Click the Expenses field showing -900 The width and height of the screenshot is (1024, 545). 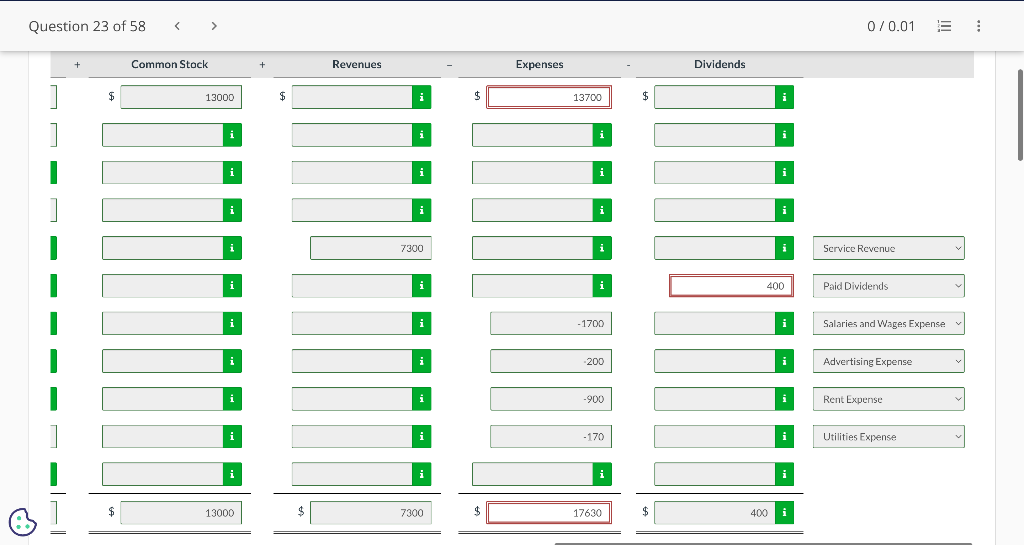click(551, 399)
